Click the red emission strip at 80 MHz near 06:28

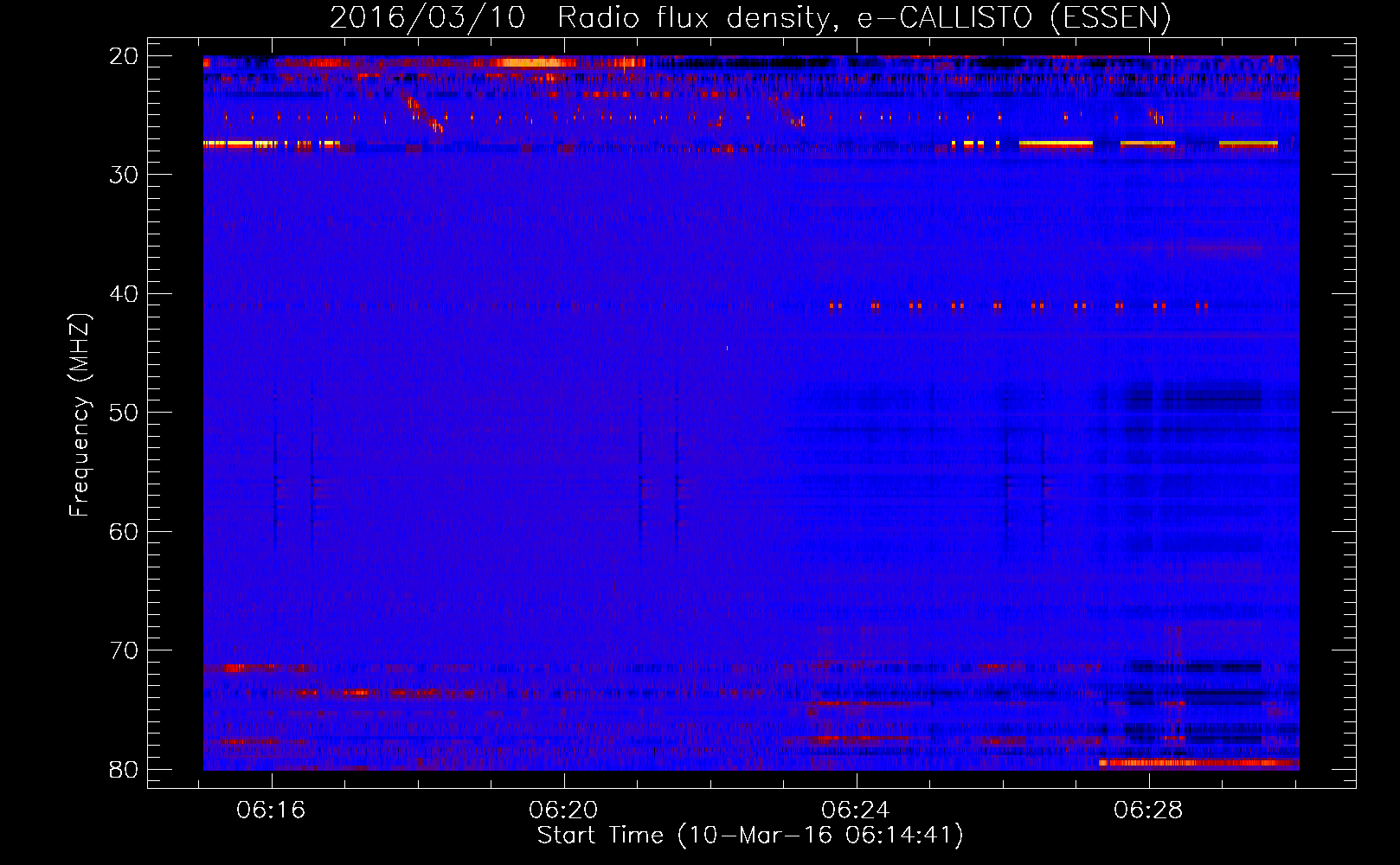coord(1198,762)
